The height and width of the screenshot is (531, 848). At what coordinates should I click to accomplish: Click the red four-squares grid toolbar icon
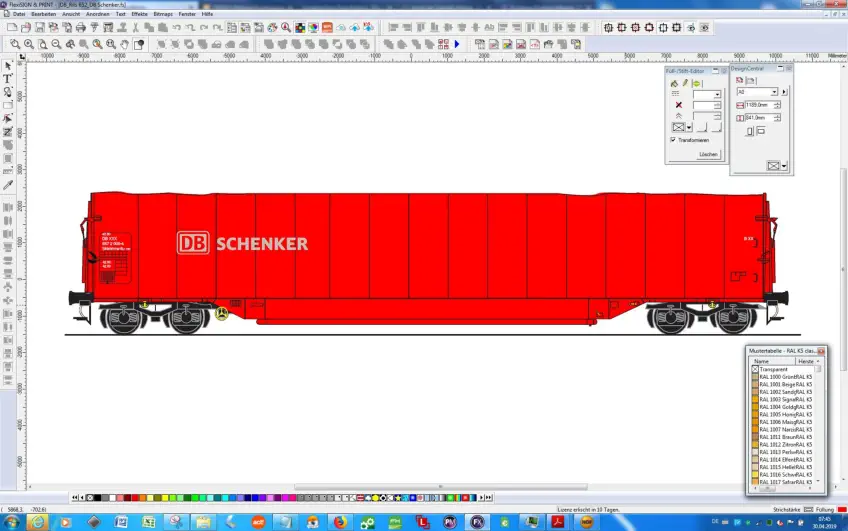click(443, 44)
